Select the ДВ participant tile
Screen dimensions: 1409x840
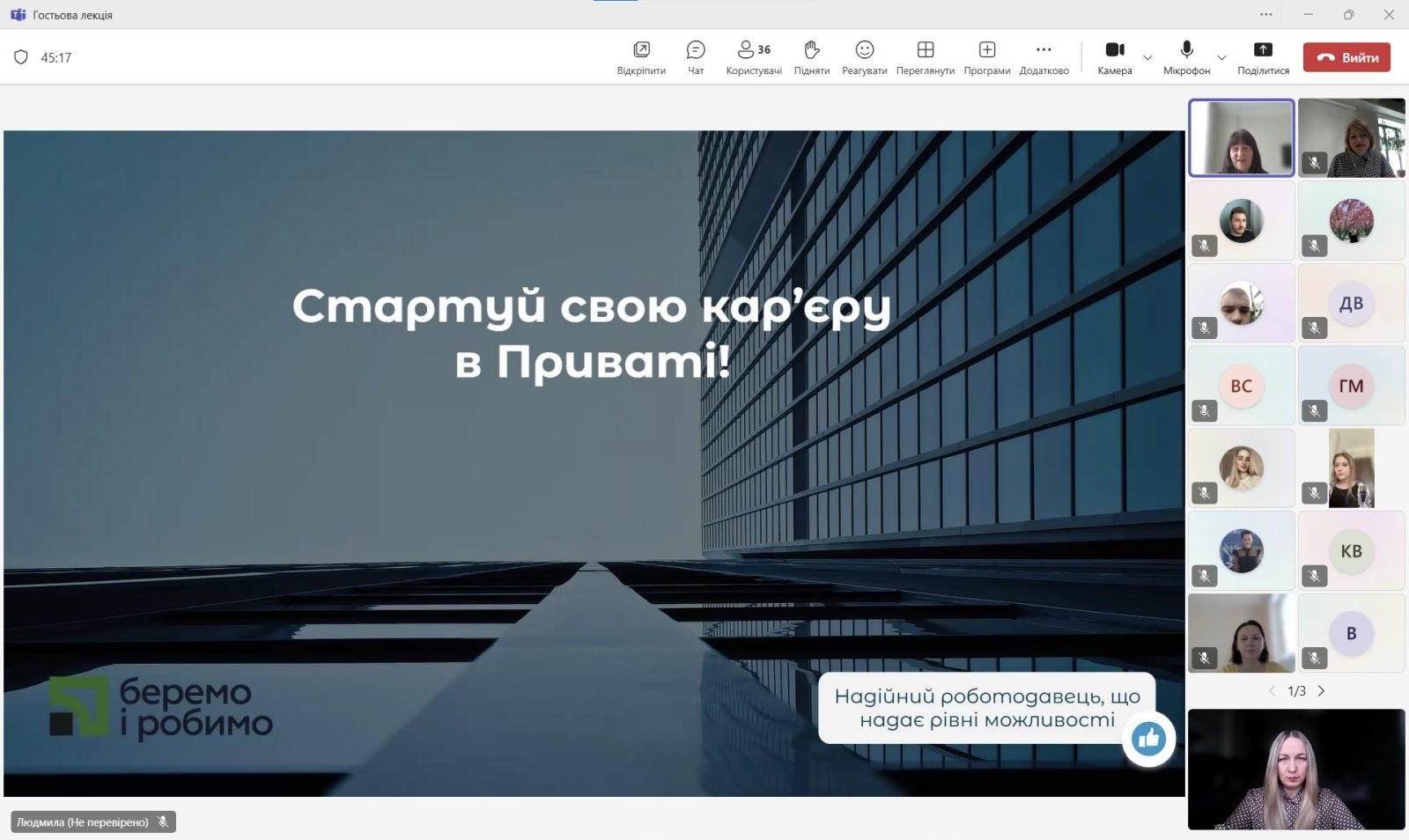1351,303
